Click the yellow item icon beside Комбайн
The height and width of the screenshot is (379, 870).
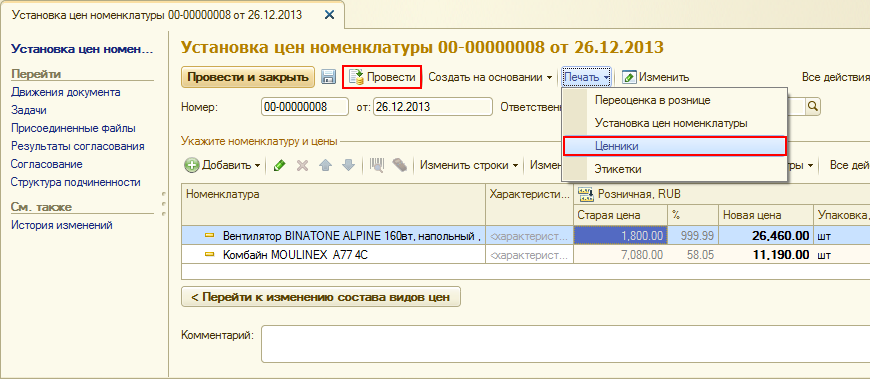tap(210, 255)
